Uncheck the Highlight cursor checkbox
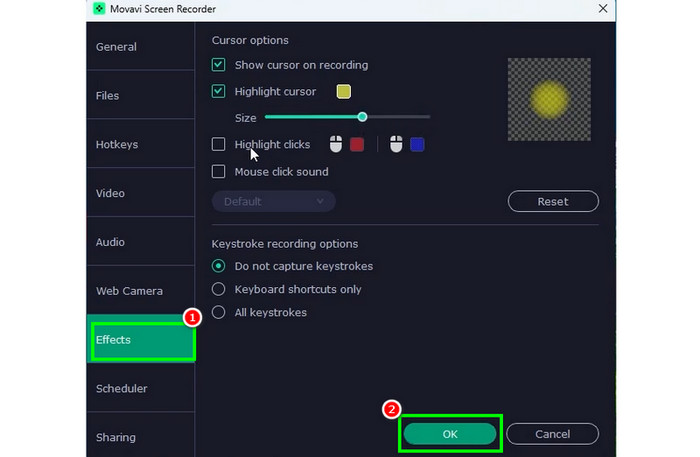 (218, 91)
